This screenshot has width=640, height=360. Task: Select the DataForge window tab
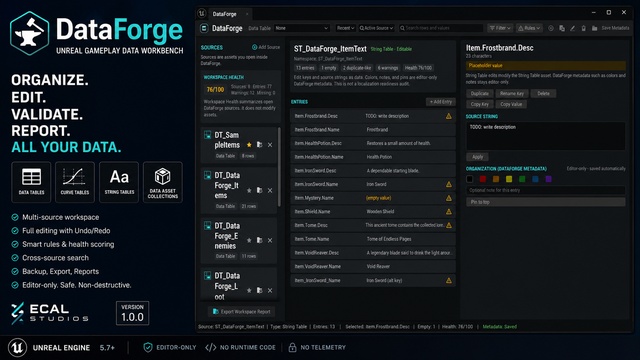tap(224, 14)
